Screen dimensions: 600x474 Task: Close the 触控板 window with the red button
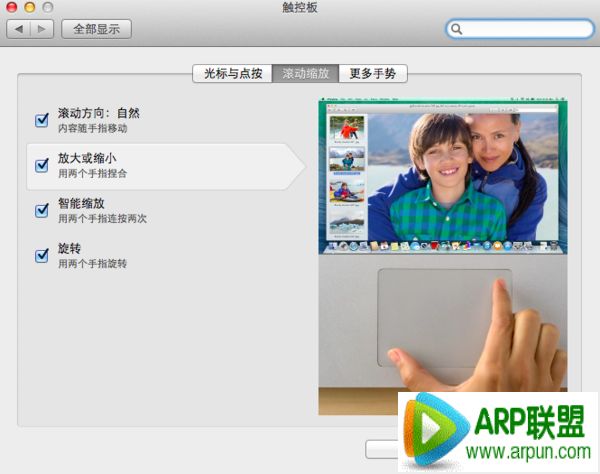12,7
